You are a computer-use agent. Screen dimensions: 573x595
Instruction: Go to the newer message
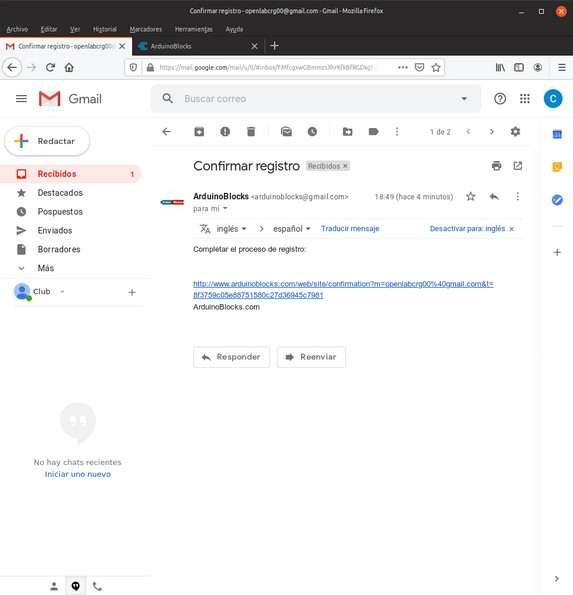pyautogui.click(x=468, y=132)
